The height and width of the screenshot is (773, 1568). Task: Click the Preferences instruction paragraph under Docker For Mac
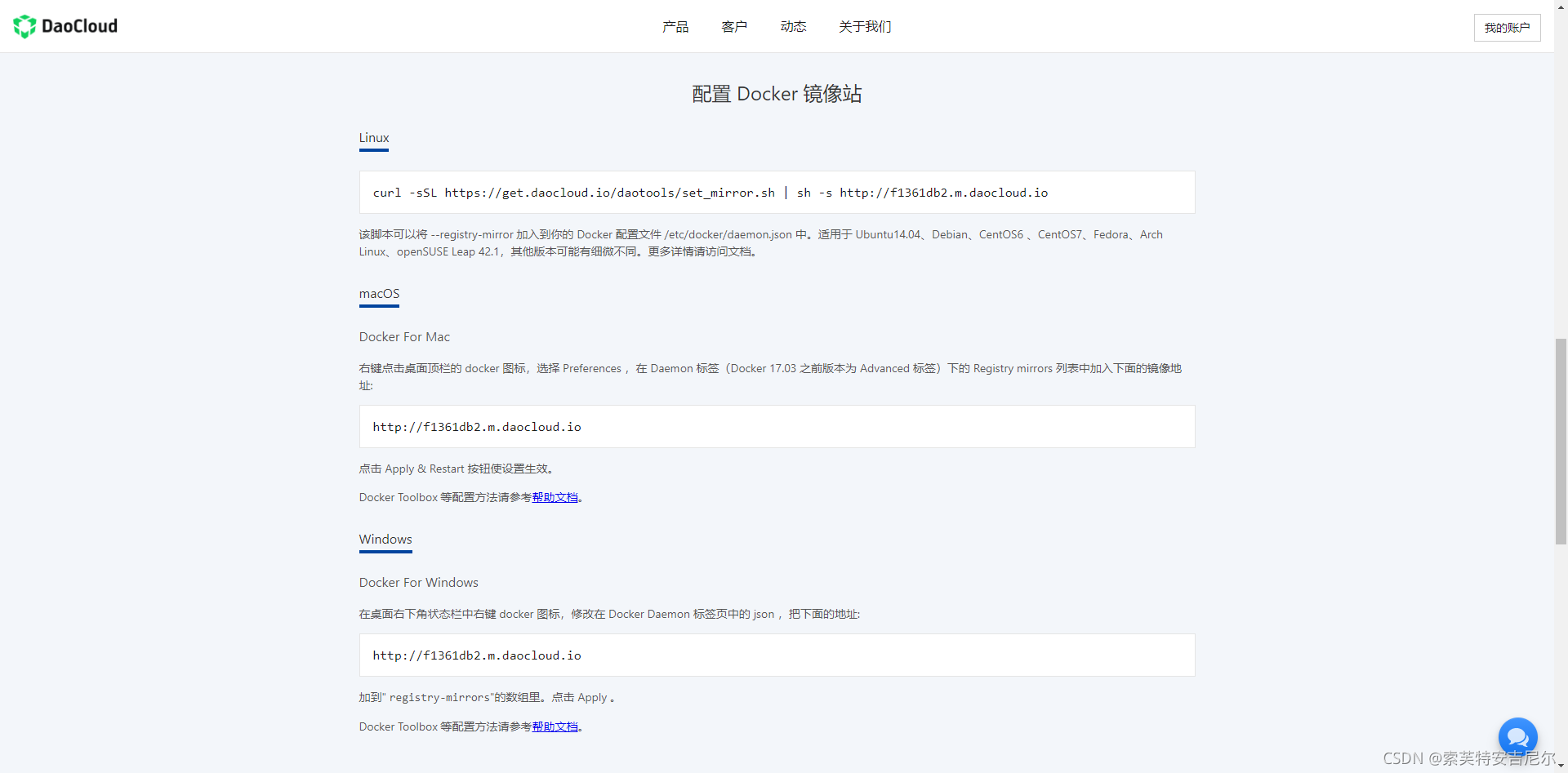(x=770, y=377)
